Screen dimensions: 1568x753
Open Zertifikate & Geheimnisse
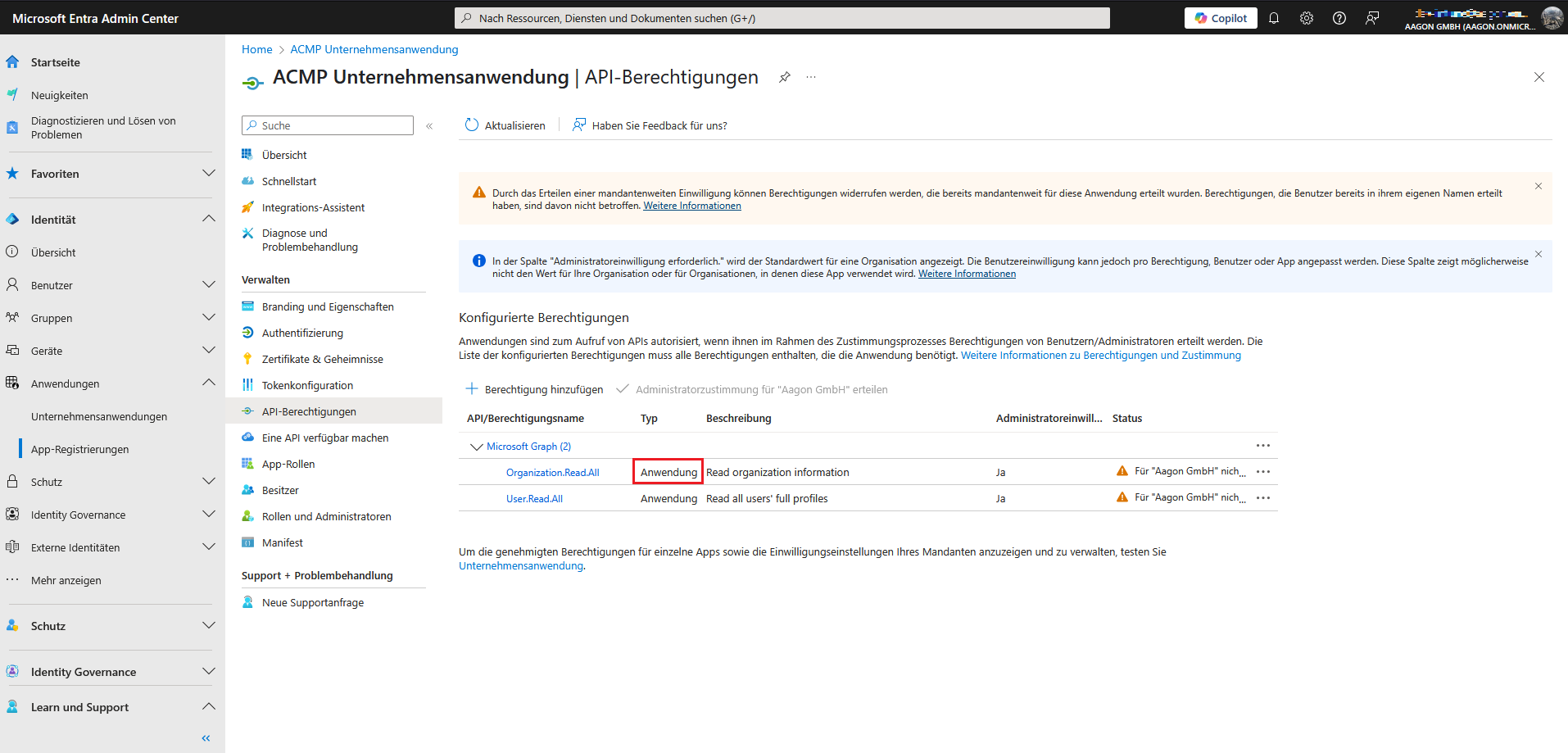[322, 358]
